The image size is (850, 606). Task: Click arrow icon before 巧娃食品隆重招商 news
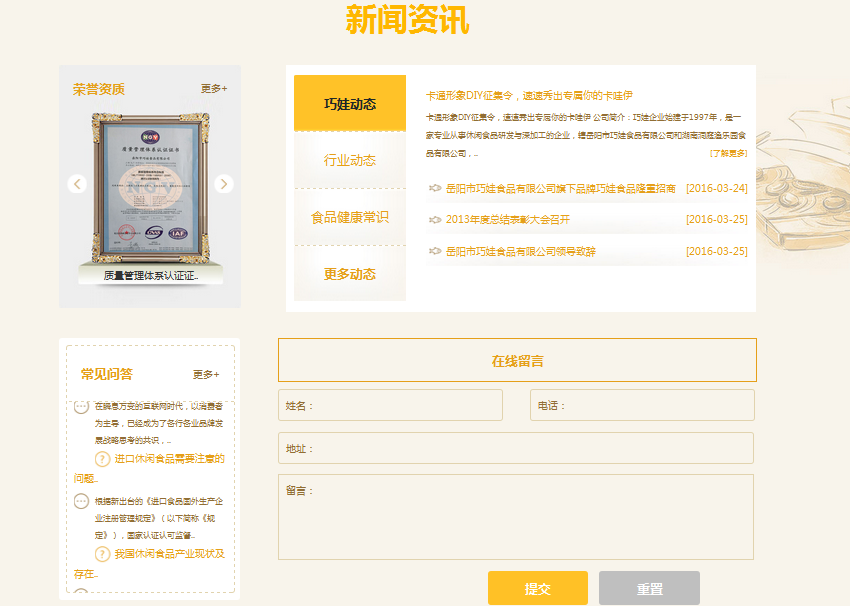[435, 188]
